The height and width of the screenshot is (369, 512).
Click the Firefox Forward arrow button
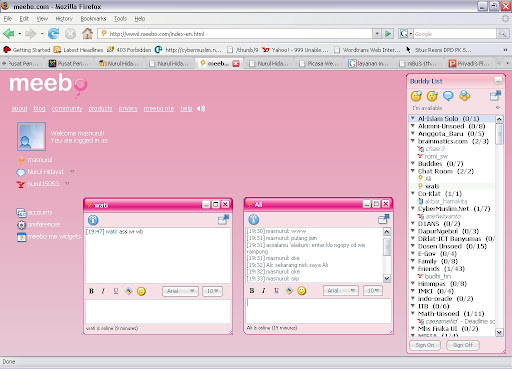tap(31, 33)
